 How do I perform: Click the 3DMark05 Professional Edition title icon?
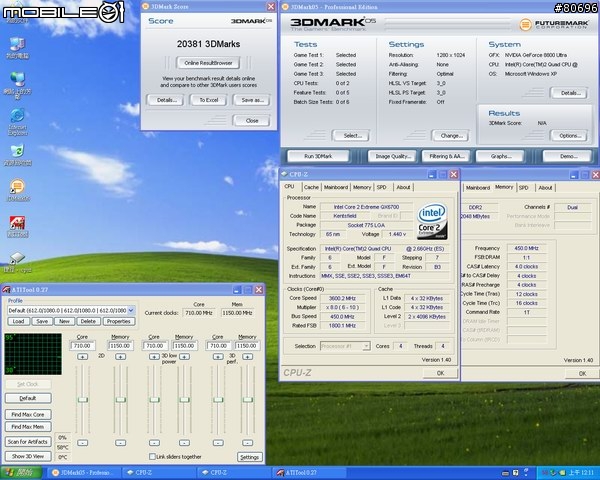[x=285, y=7]
